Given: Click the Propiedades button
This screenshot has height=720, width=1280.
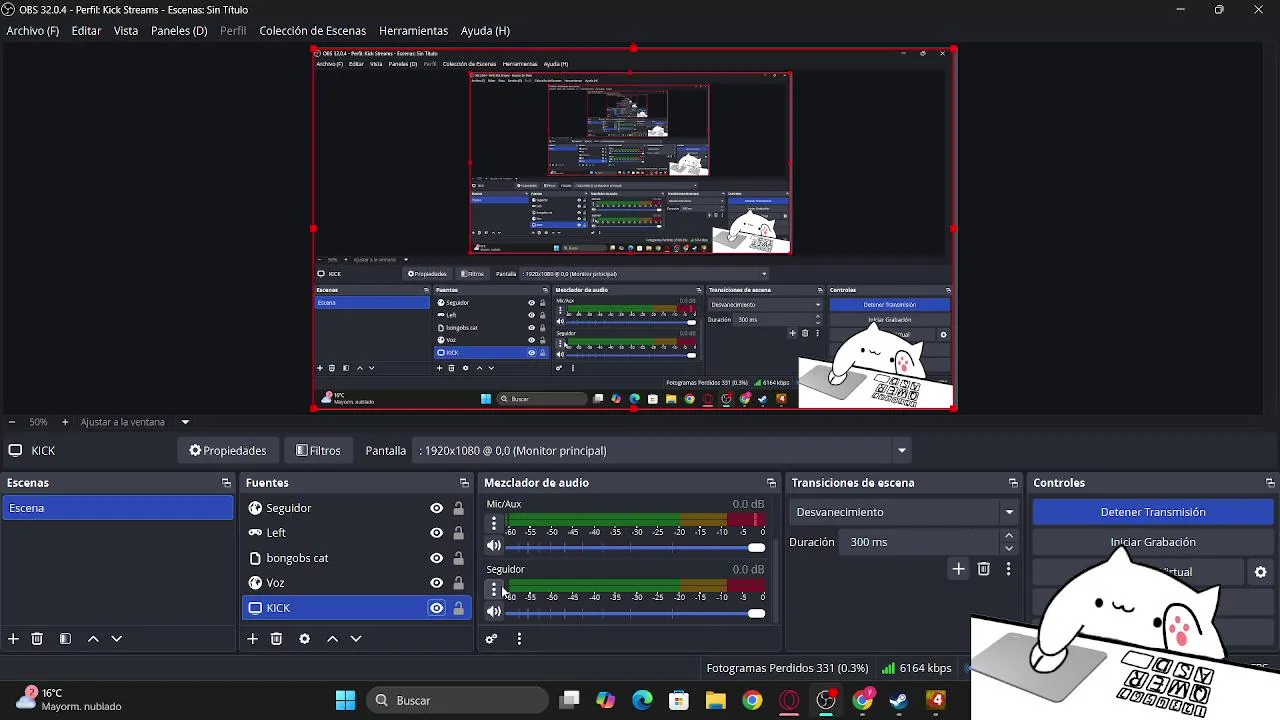Looking at the screenshot, I should point(228,451).
